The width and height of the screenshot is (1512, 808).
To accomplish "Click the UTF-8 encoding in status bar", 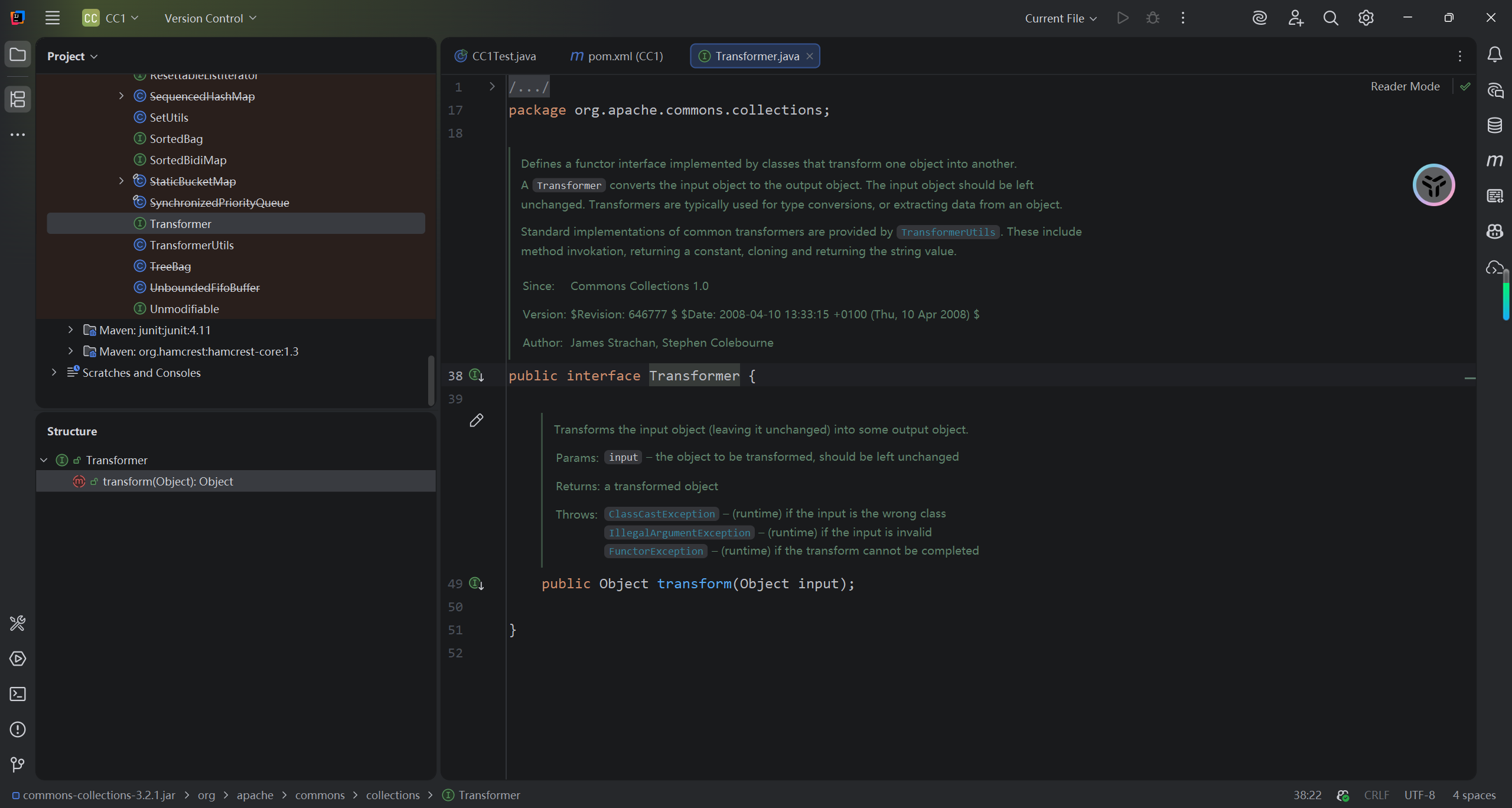I will point(1419,795).
